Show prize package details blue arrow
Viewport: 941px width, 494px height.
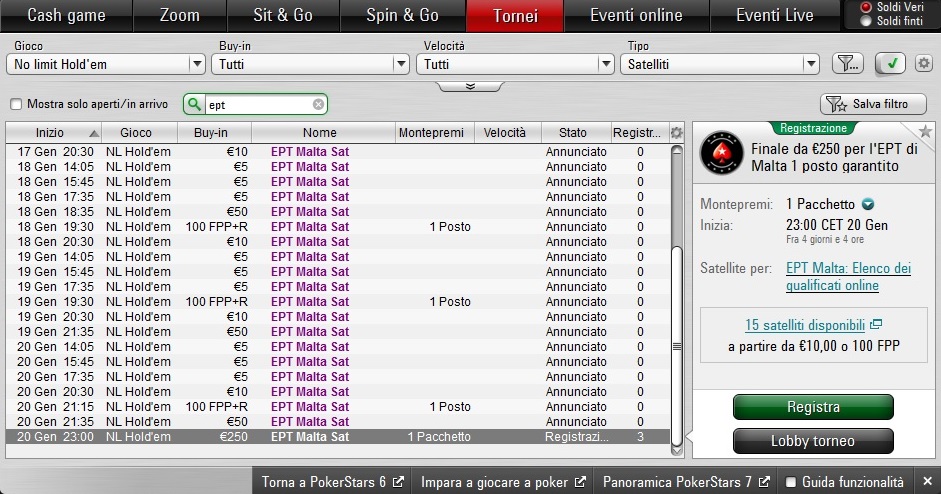coord(868,204)
